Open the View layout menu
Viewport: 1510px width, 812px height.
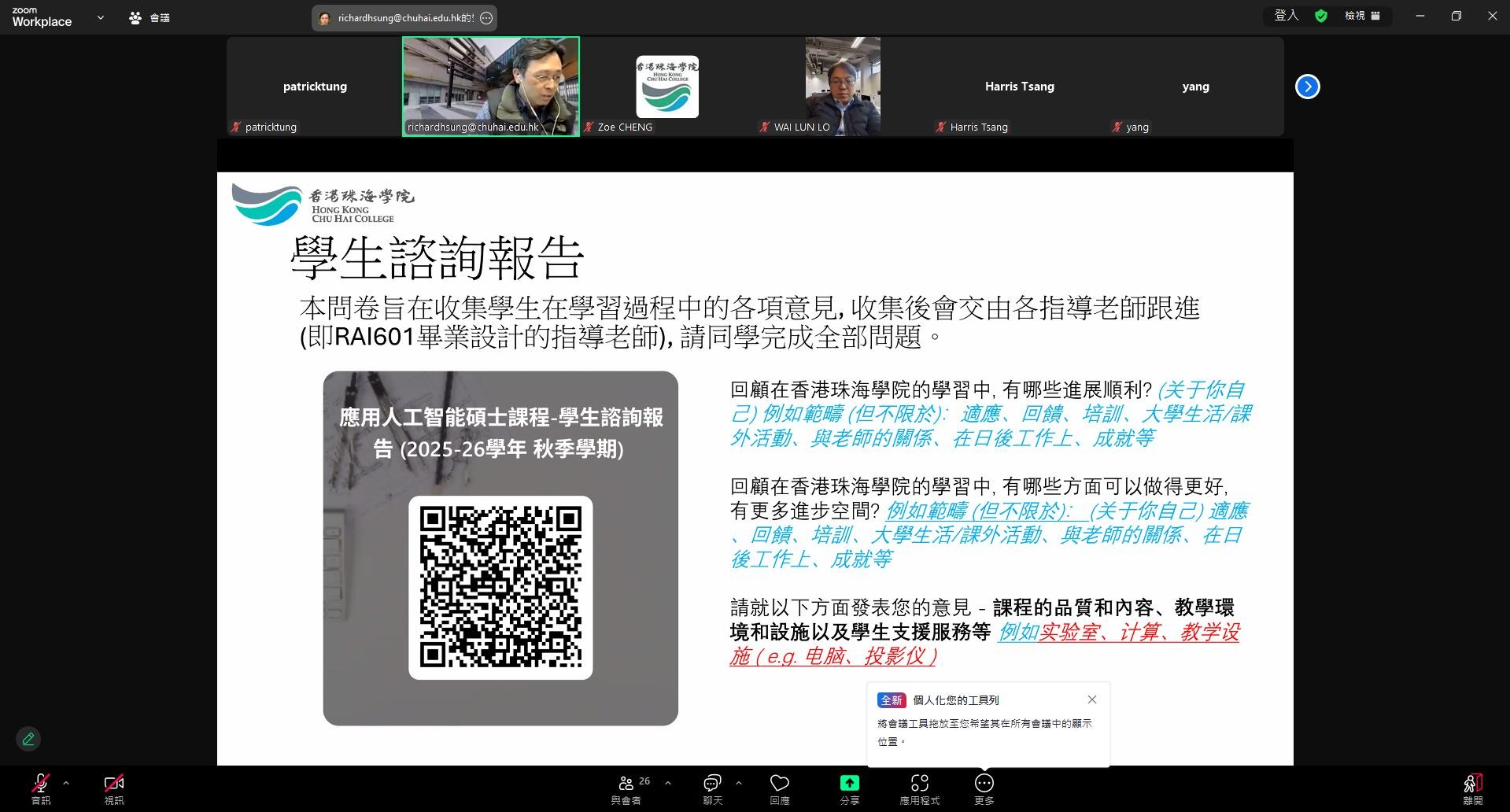tap(1362, 16)
